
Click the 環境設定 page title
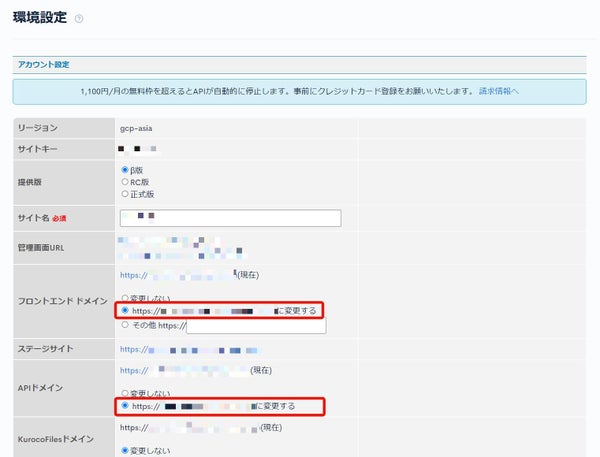pos(40,18)
